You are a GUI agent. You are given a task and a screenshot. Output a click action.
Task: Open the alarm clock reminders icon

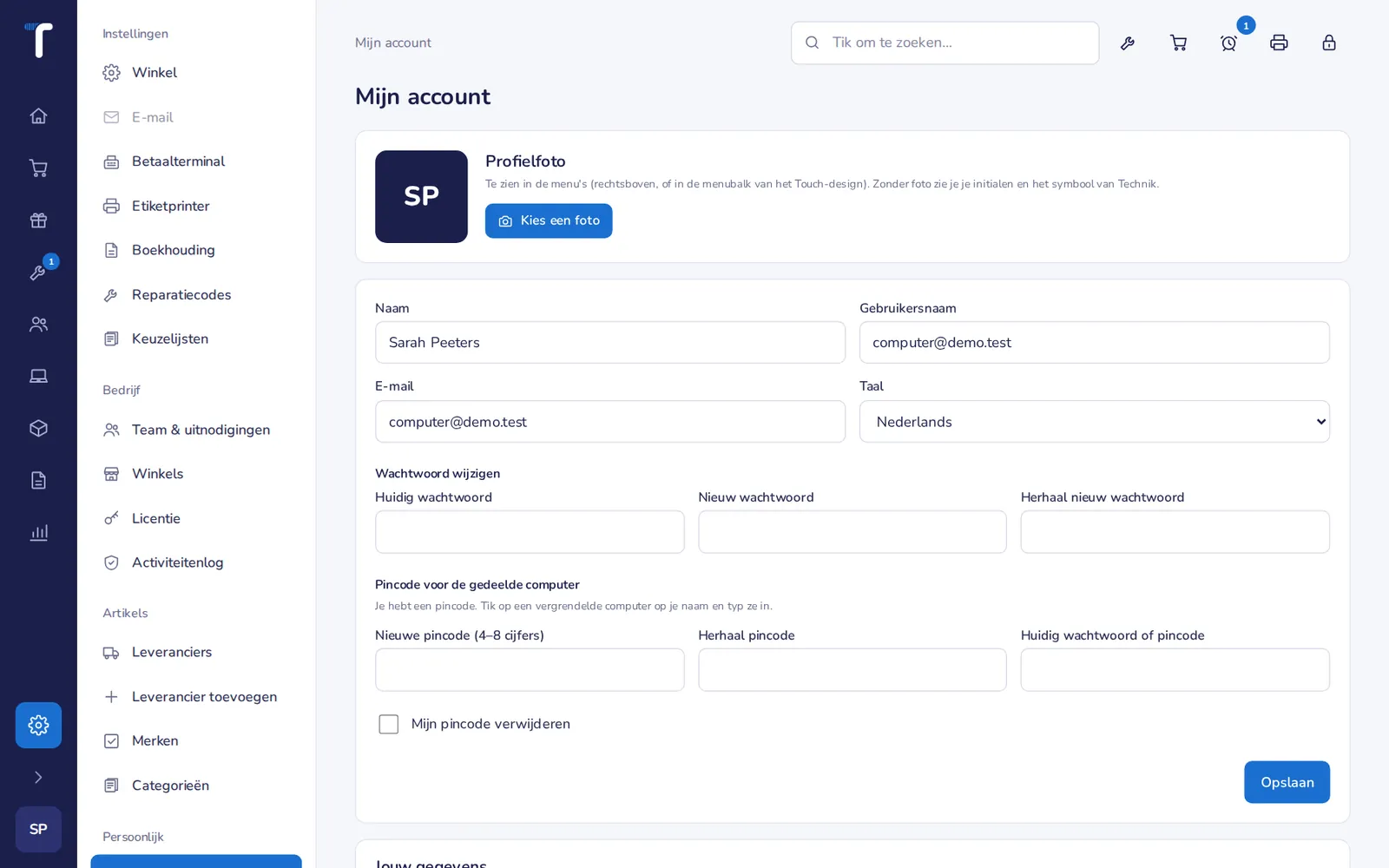click(1228, 43)
